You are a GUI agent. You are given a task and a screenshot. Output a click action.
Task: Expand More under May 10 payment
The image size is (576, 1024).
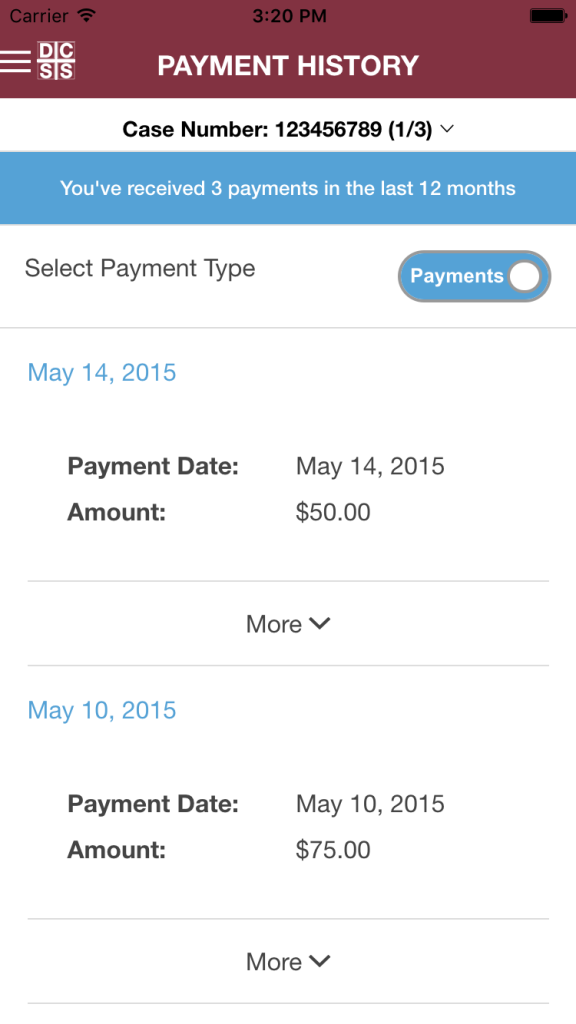288,961
